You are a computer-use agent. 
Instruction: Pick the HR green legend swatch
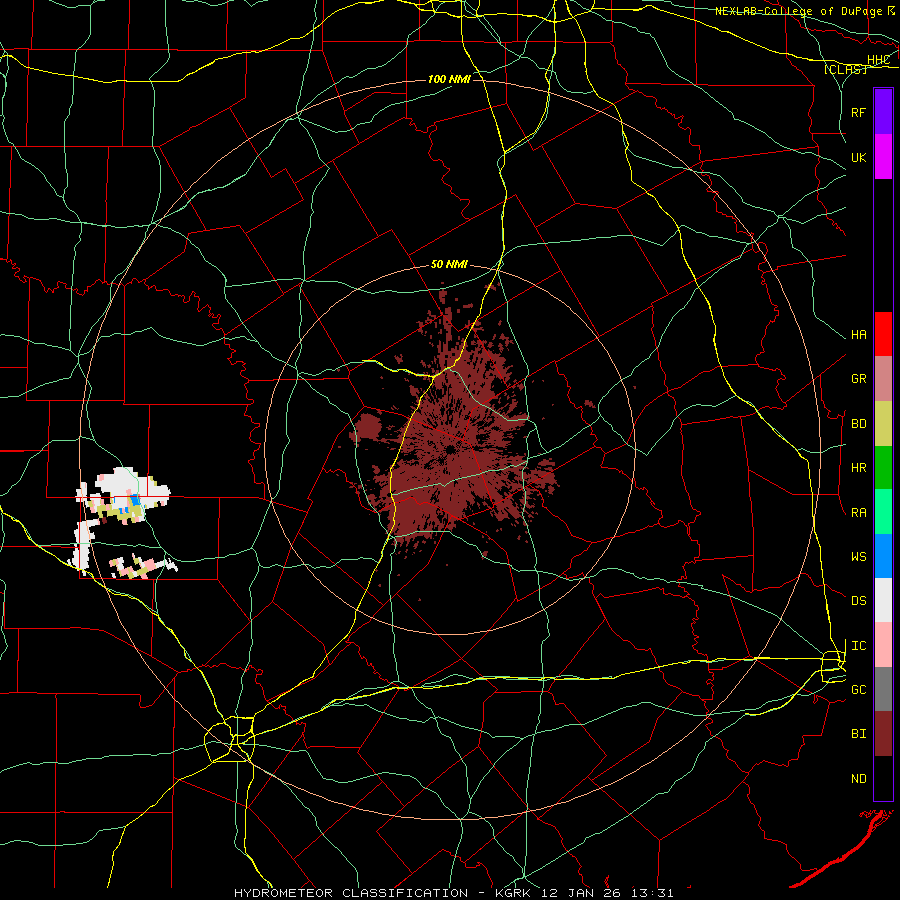coord(883,468)
